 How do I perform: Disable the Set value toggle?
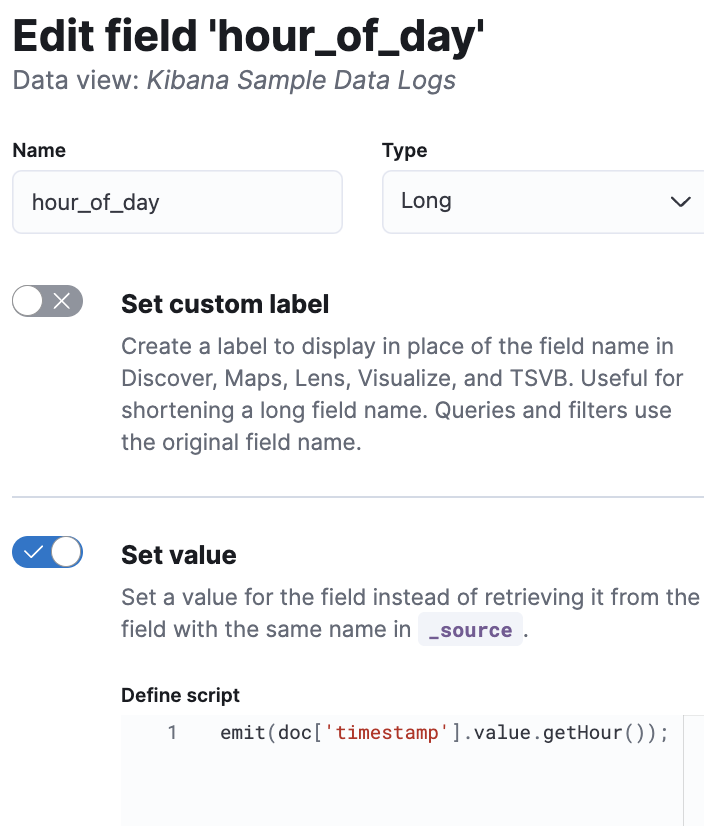coord(47,551)
